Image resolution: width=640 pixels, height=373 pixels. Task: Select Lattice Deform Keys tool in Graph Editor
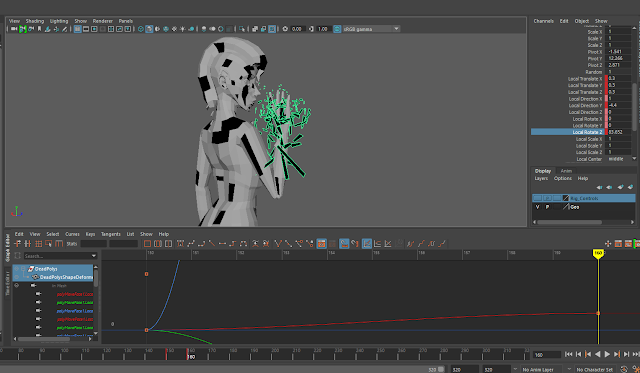coord(38,244)
